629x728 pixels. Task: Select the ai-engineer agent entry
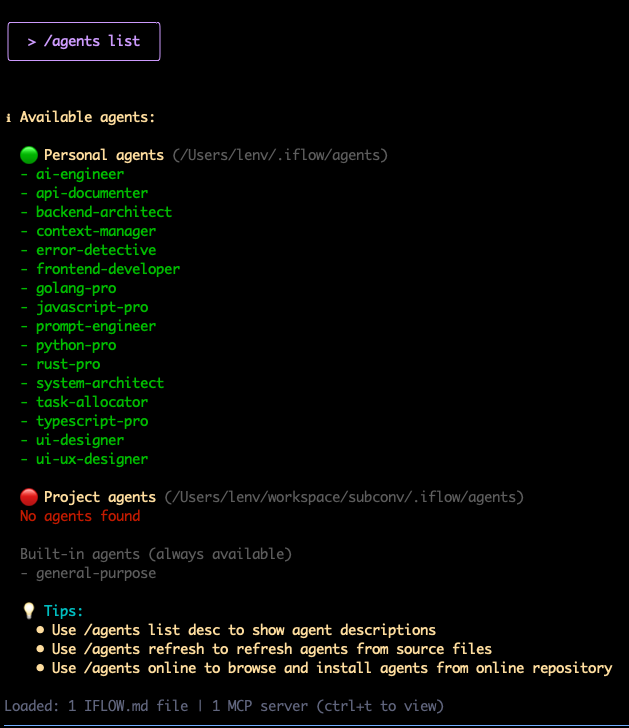80,174
